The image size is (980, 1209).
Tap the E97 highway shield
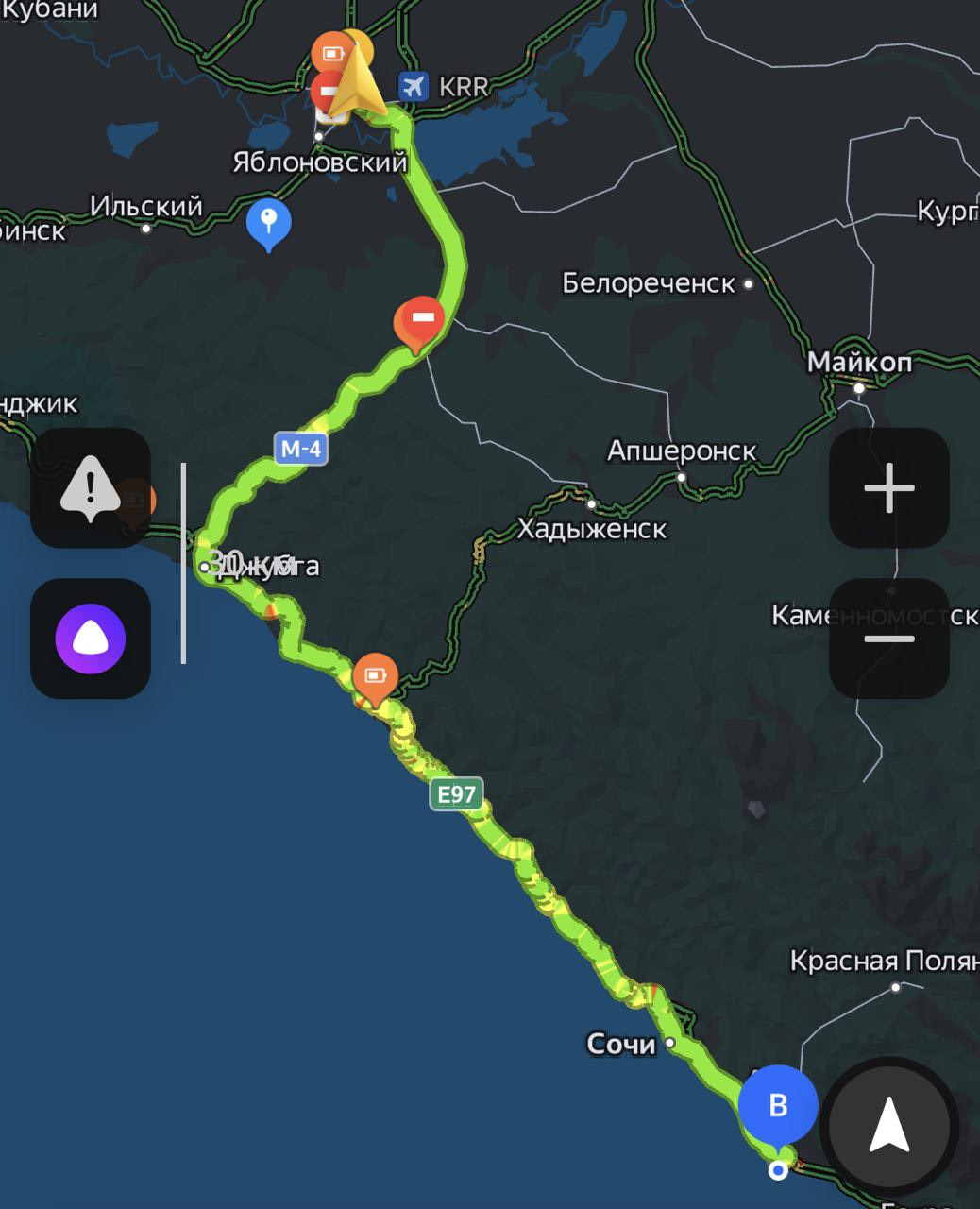(x=457, y=794)
